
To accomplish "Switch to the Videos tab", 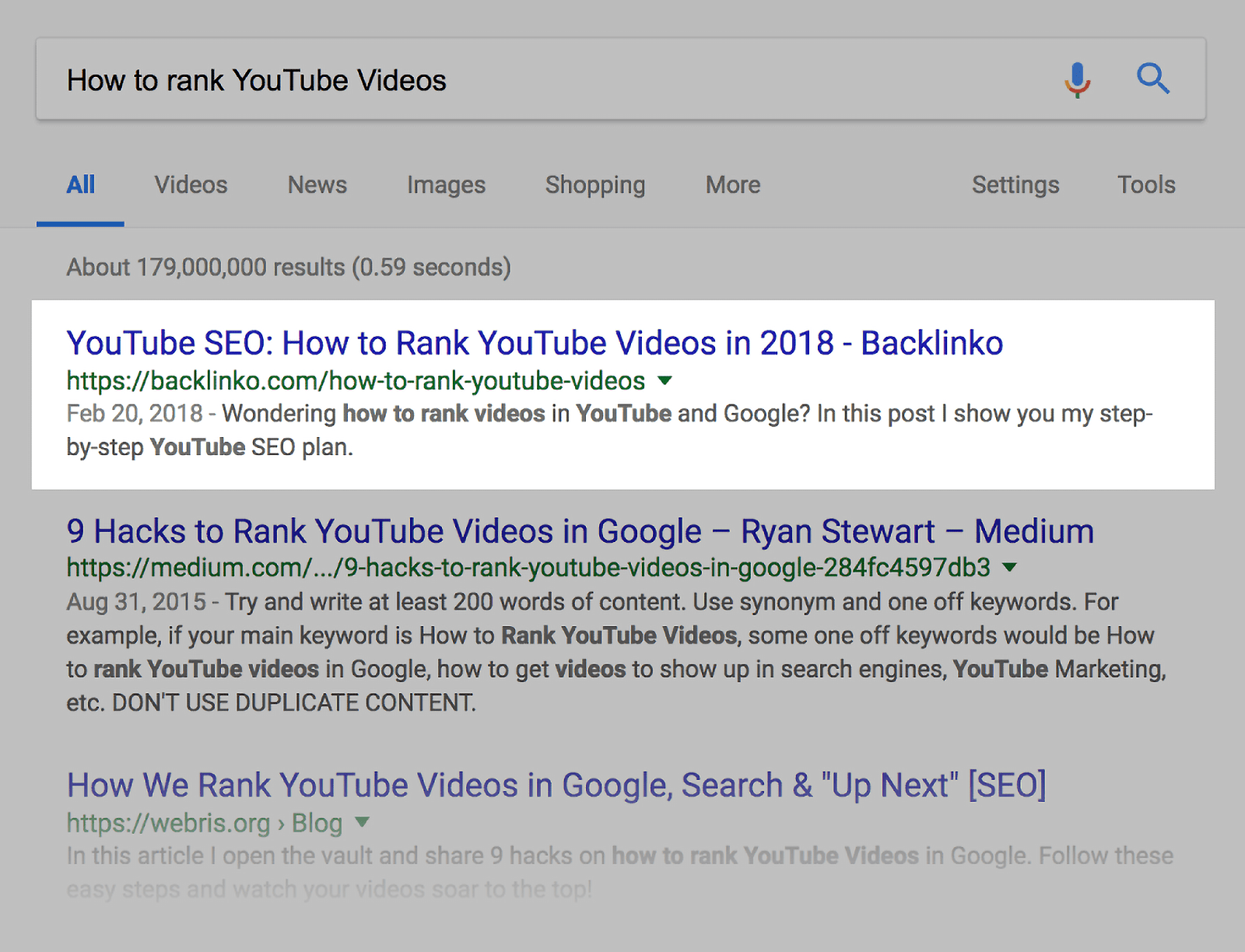I will pyautogui.click(x=191, y=185).
